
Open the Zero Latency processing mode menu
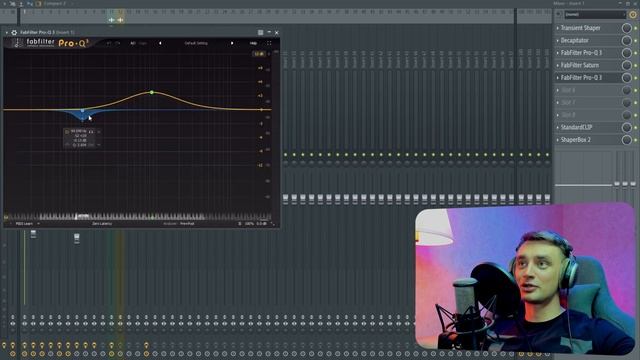(x=102, y=224)
